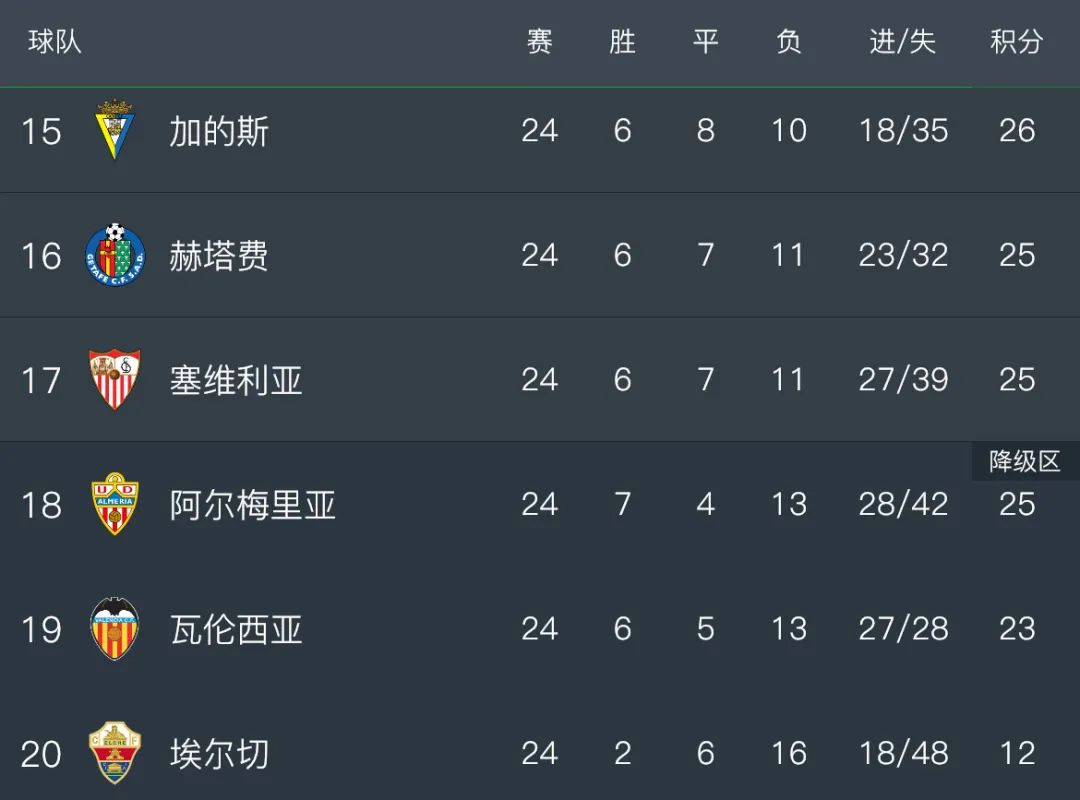The height and width of the screenshot is (800, 1080).
Task: Click the 球队 column header
Action: (x=54, y=41)
